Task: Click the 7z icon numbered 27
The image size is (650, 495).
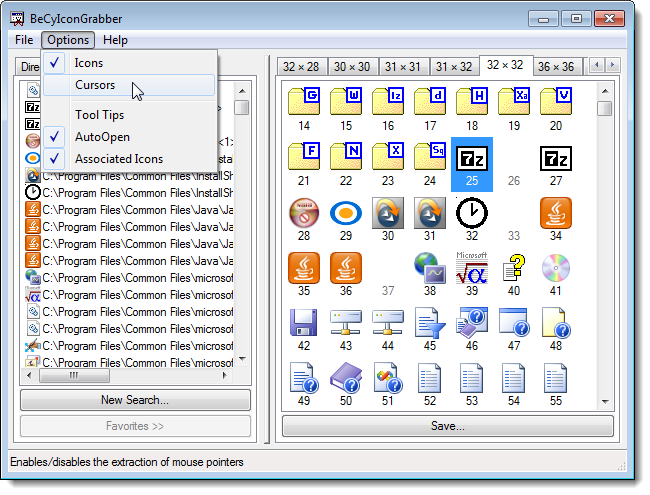Action: click(556, 158)
